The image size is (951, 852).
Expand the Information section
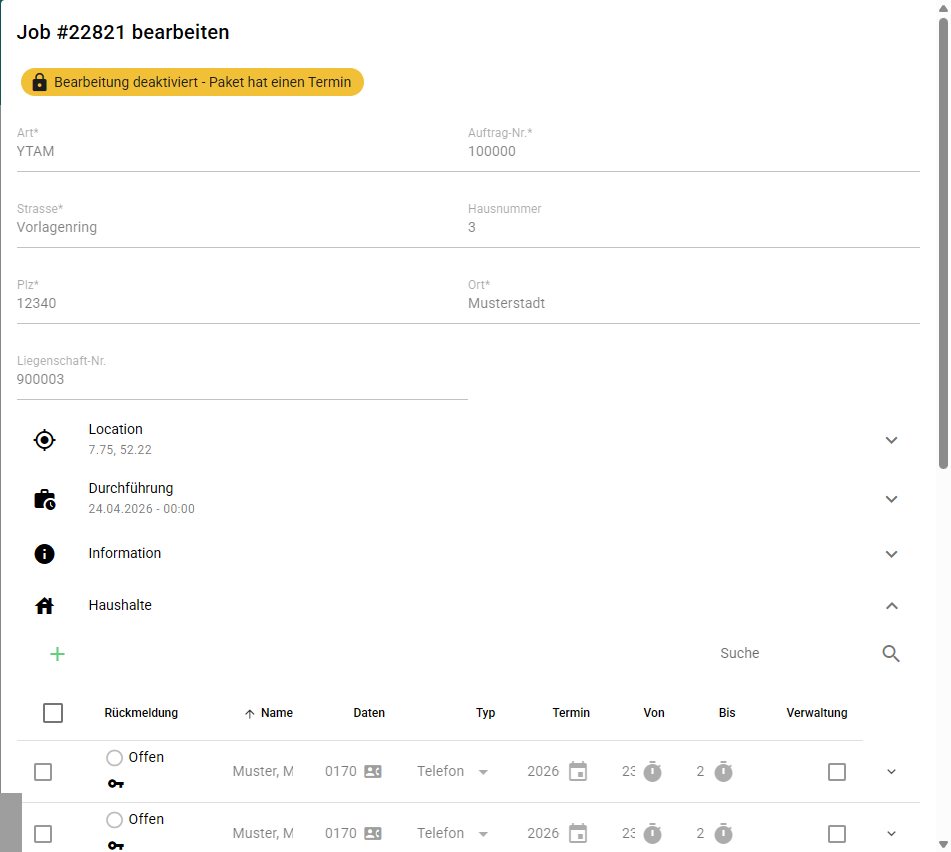click(x=891, y=554)
